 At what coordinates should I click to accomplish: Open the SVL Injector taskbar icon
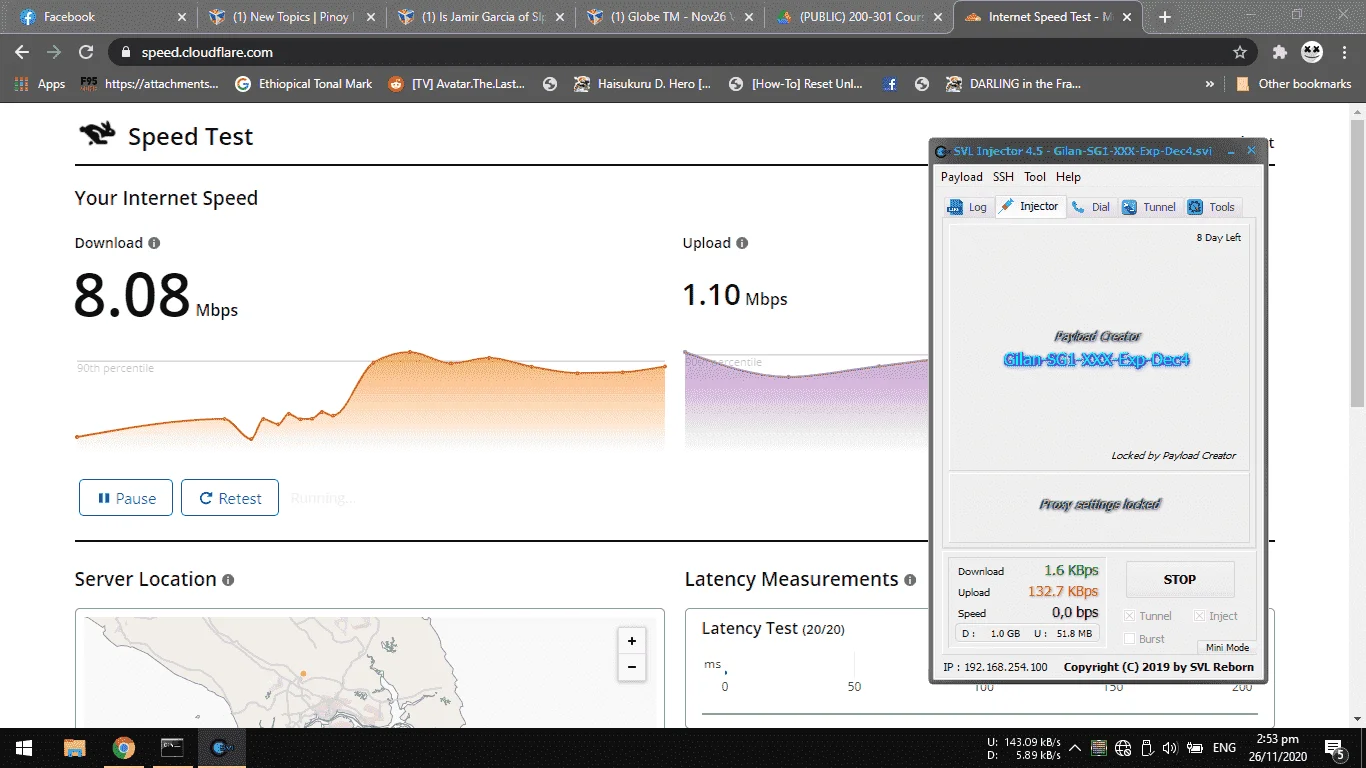(222, 748)
